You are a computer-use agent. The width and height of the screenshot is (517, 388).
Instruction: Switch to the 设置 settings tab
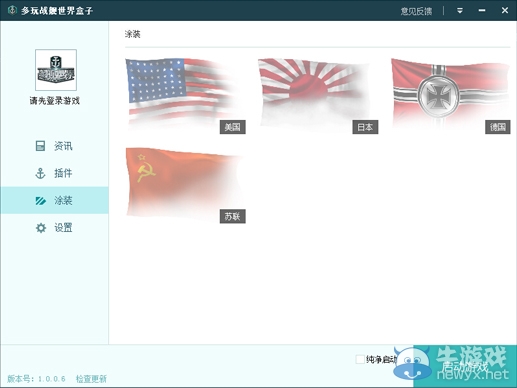pyautogui.click(x=54, y=228)
